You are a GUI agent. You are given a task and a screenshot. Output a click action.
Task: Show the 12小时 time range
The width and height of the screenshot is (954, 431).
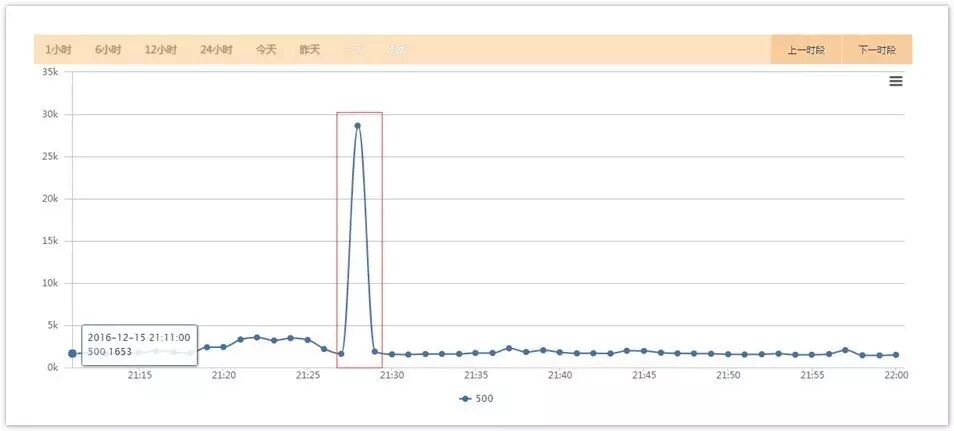point(161,50)
